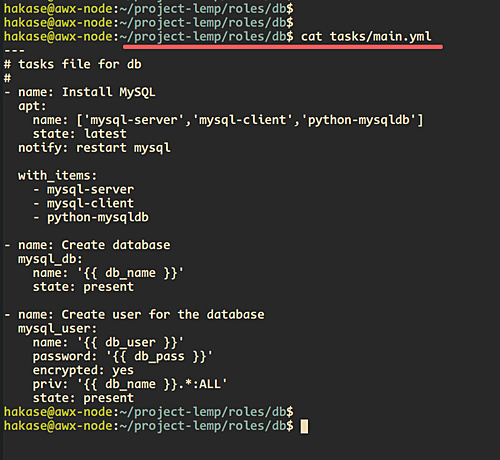Click the 'priv:' line with .*:ALL
Image resolution: width=500 pixels, height=460 pixels.
[130, 384]
